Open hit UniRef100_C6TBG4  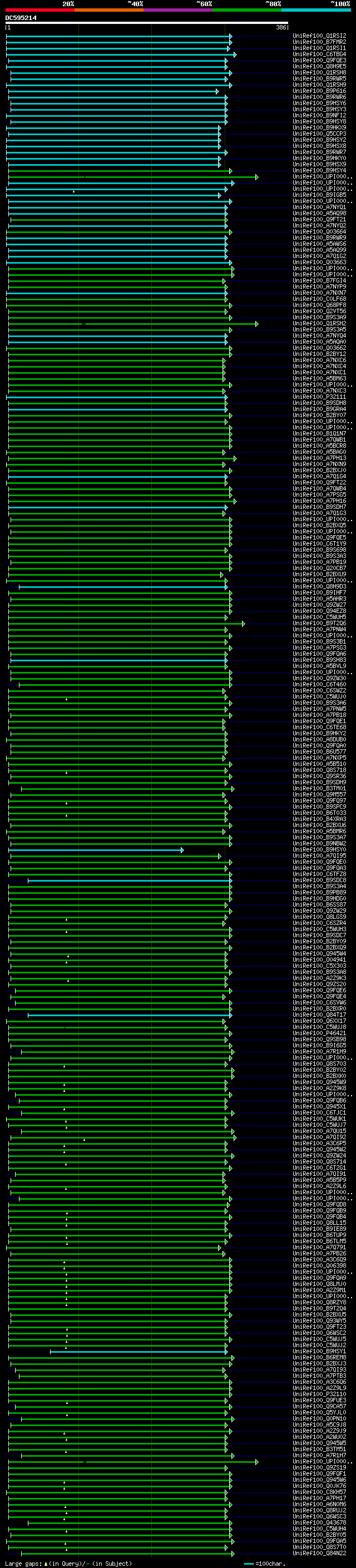tap(319, 54)
